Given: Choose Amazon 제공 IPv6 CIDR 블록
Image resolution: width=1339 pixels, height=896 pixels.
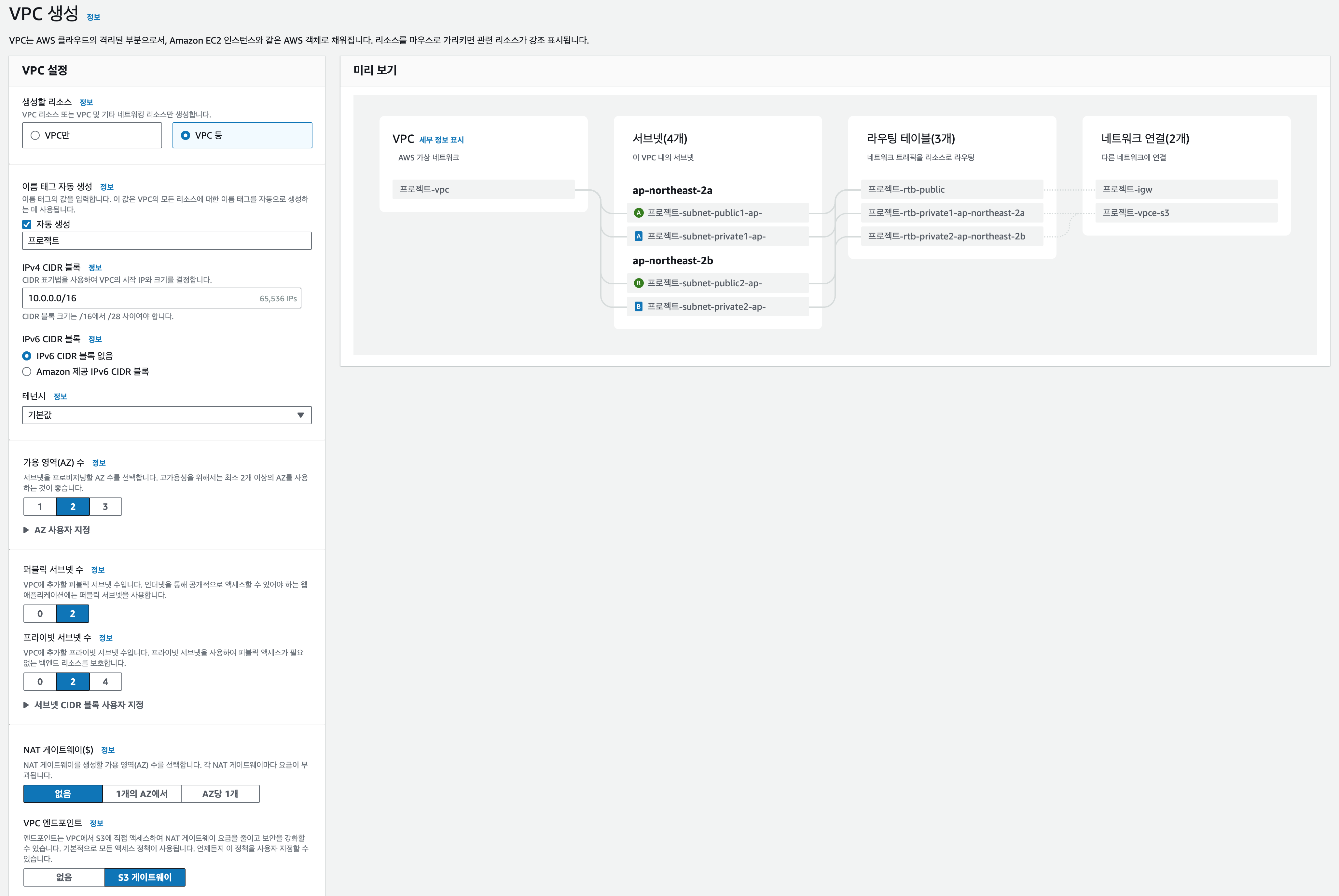Looking at the screenshot, I should click(x=27, y=372).
